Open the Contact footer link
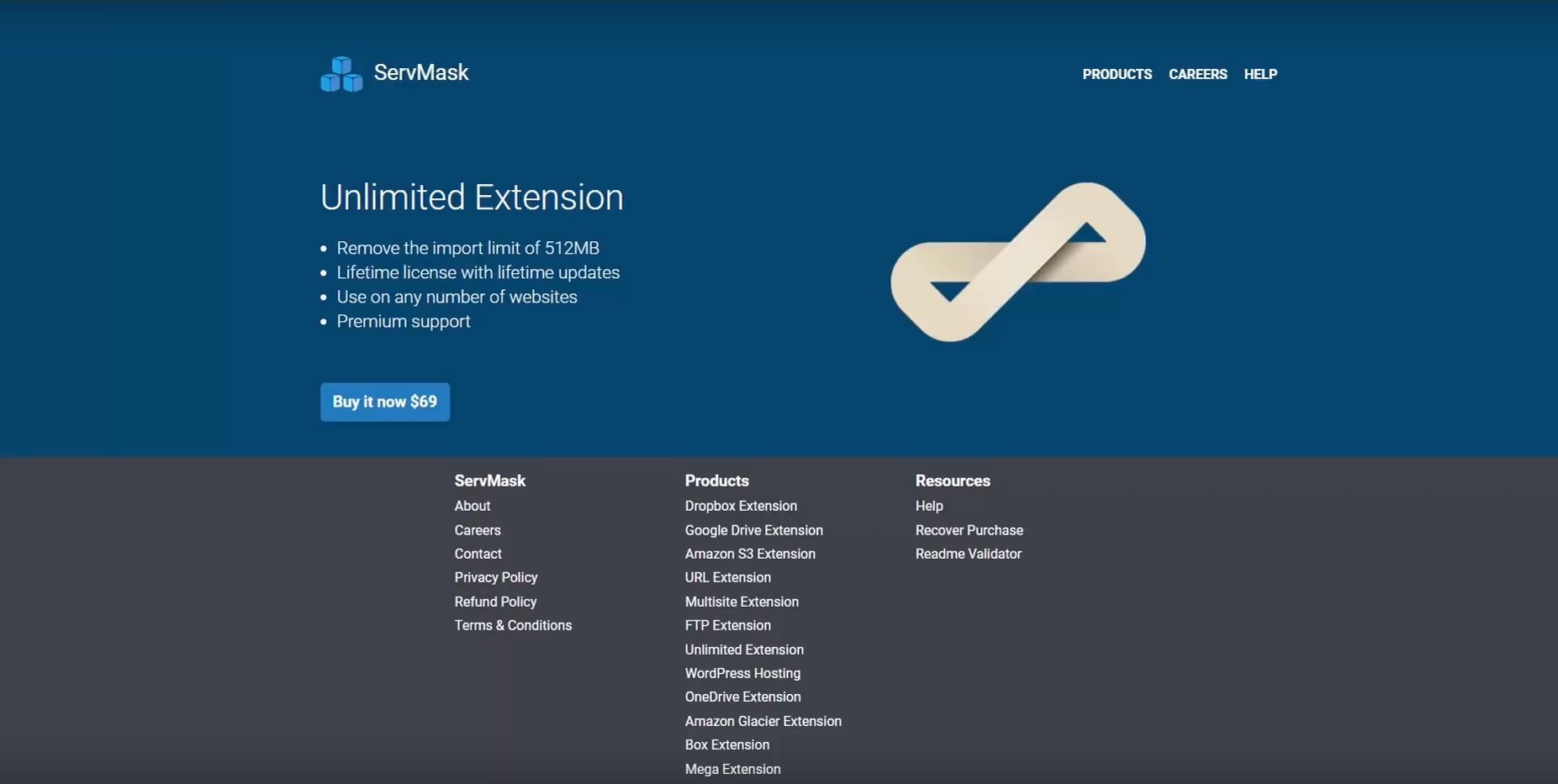This screenshot has width=1558, height=784. click(x=478, y=554)
